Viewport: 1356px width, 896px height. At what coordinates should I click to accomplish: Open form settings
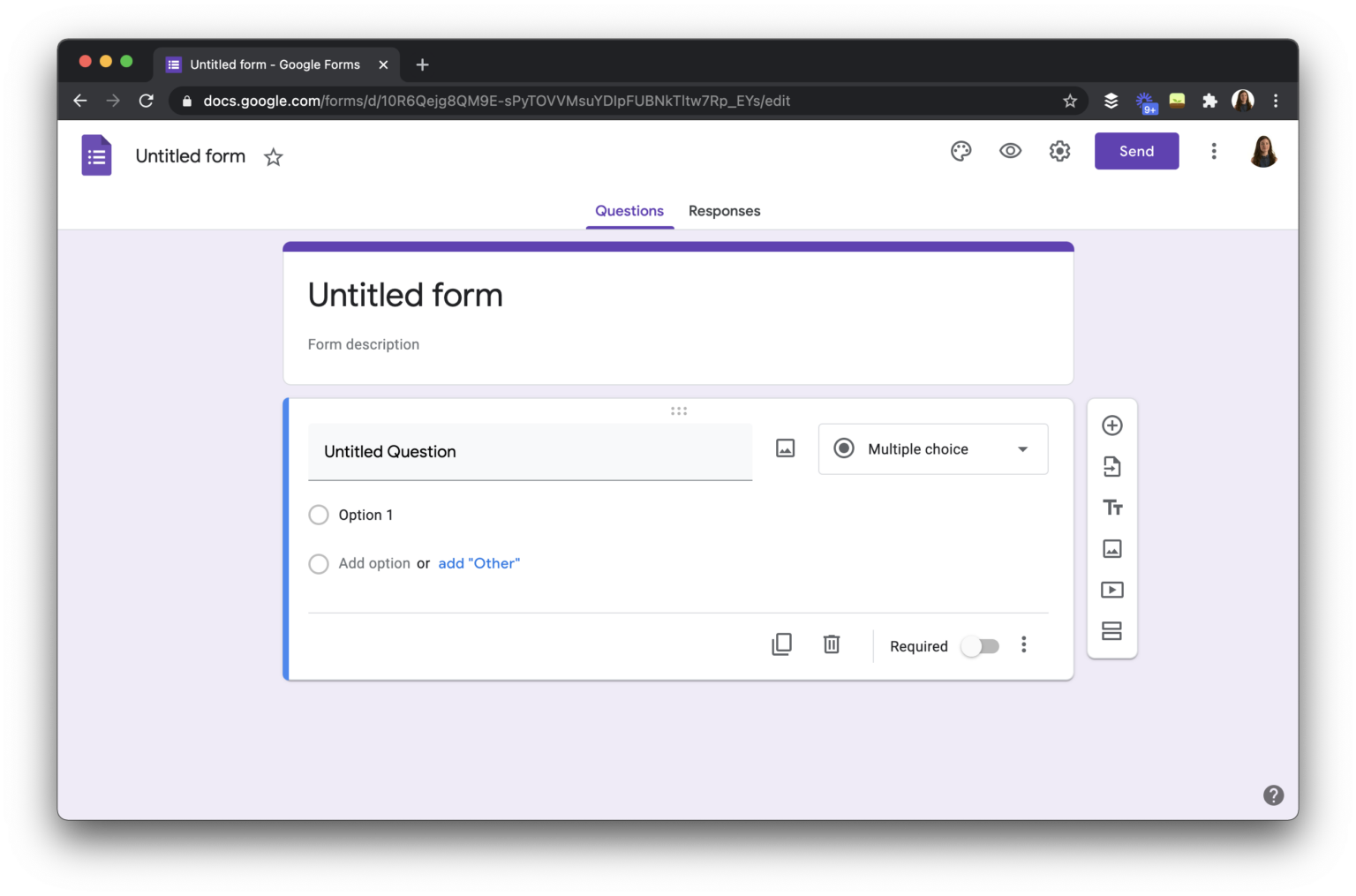[1059, 151]
